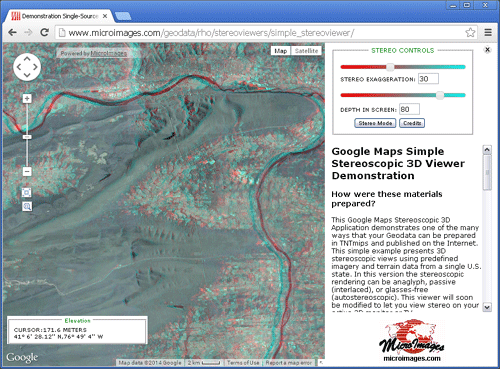Open the Chrome hamburger menu
The image size is (500, 369).
(488, 33)
